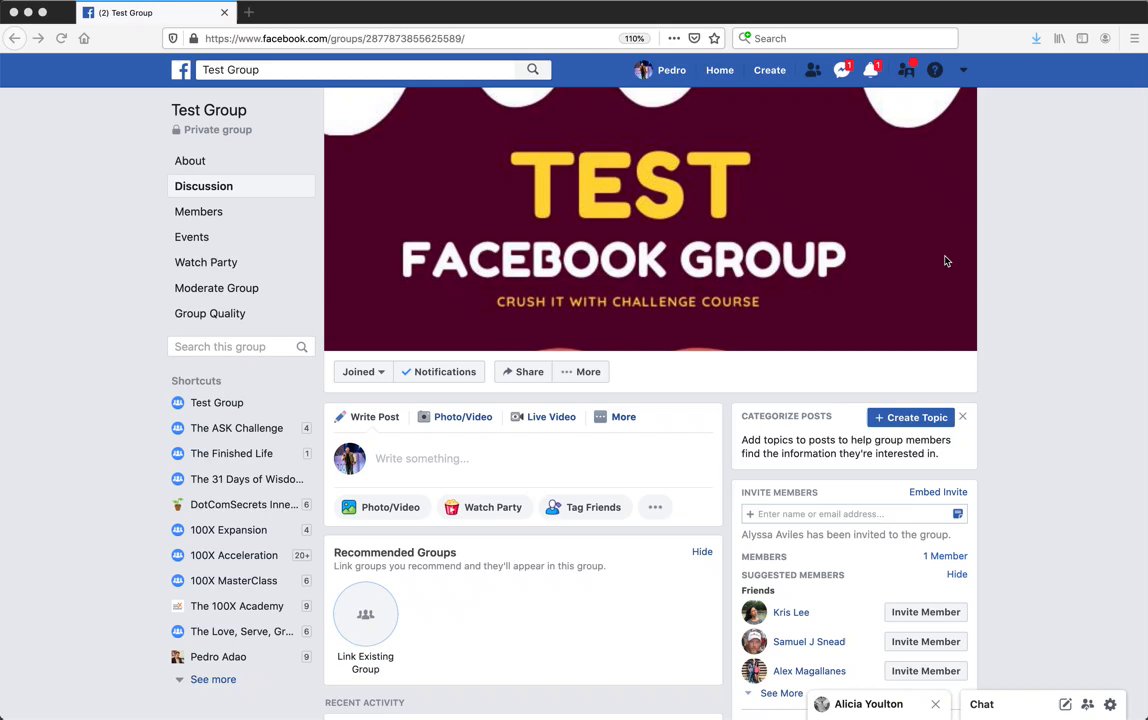Open the Firefox account icon

1105,38
